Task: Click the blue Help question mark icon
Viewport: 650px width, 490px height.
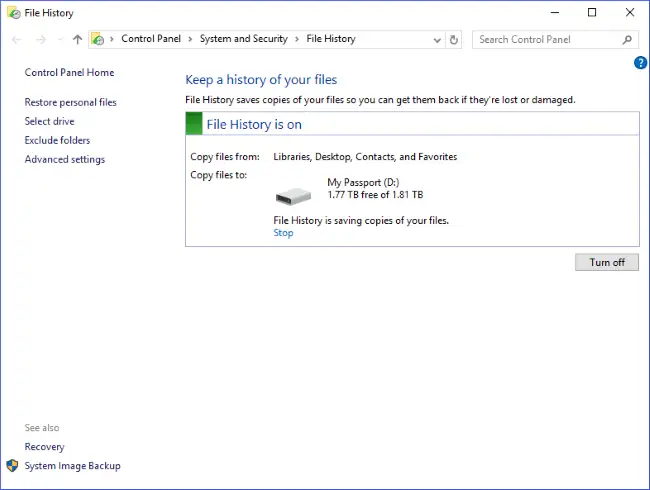Action: pos(640,63)
